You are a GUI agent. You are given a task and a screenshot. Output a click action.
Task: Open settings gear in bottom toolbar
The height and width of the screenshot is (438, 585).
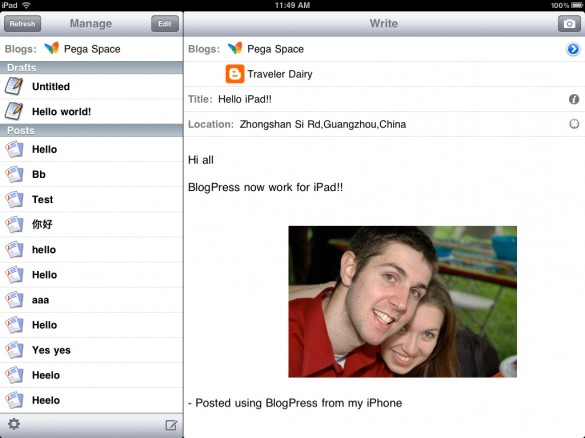click(x=14, y=424)
